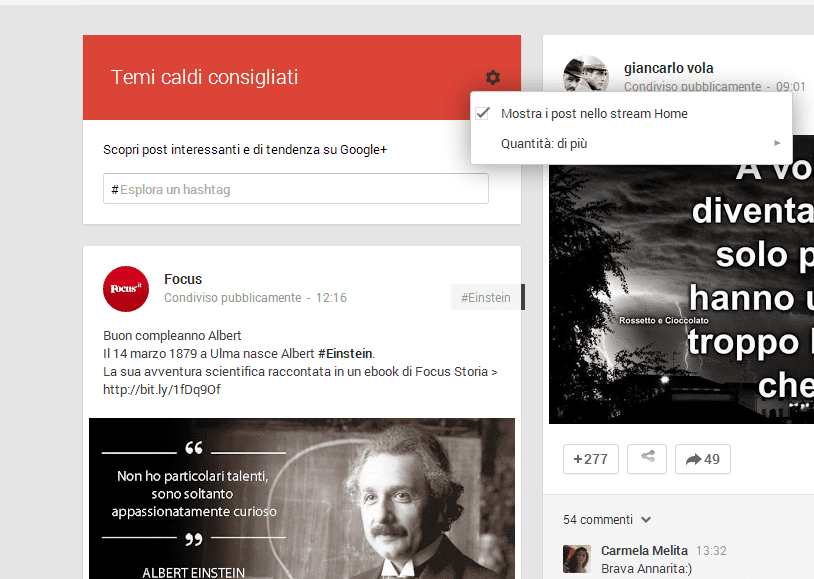Click the gear settings icon
Viewport: 814px width, 579px height.
(x=492, y=78)
